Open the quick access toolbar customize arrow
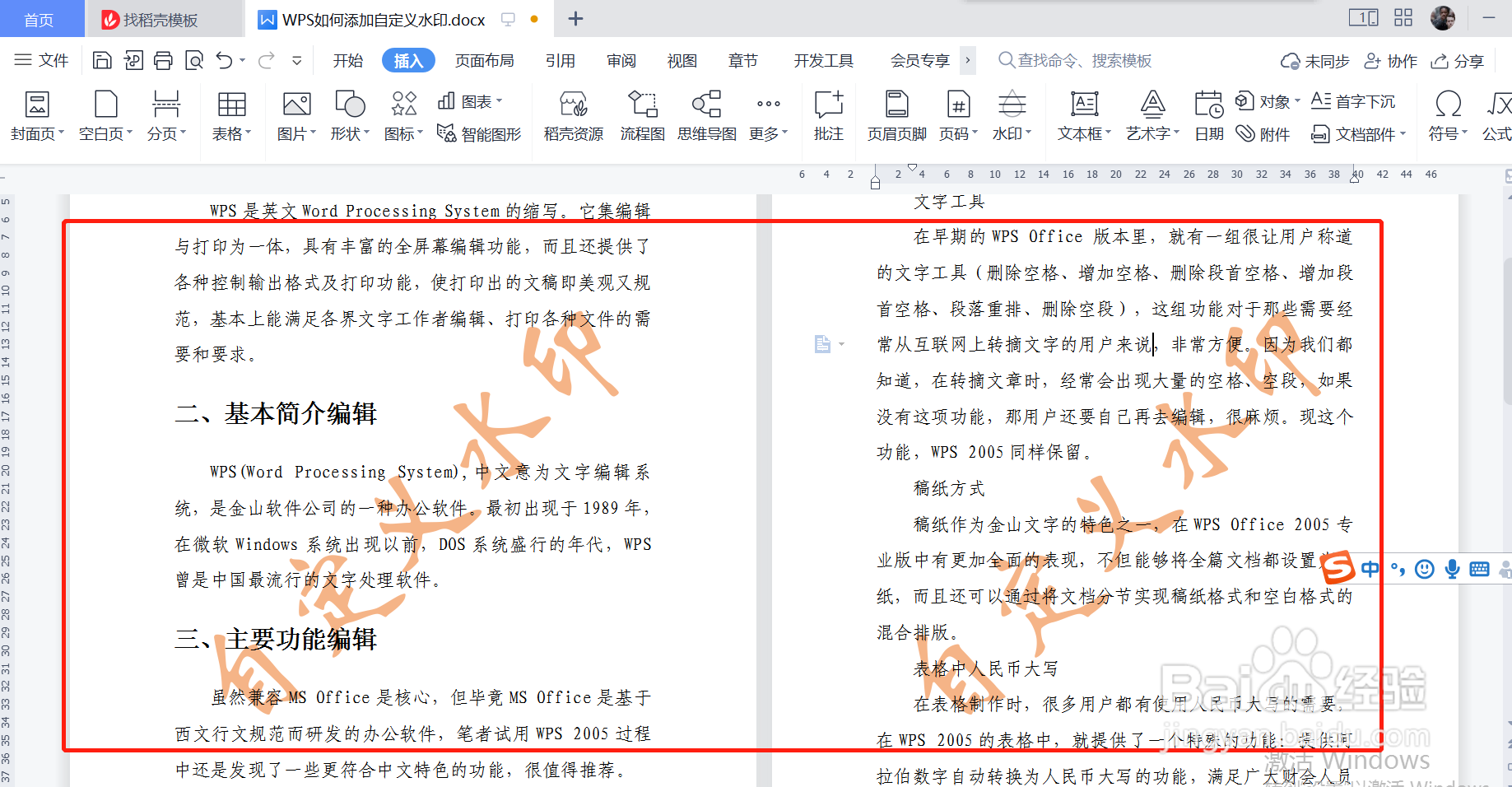The width and height of the screenshot is (1512, 787). (x=297, y=60)
